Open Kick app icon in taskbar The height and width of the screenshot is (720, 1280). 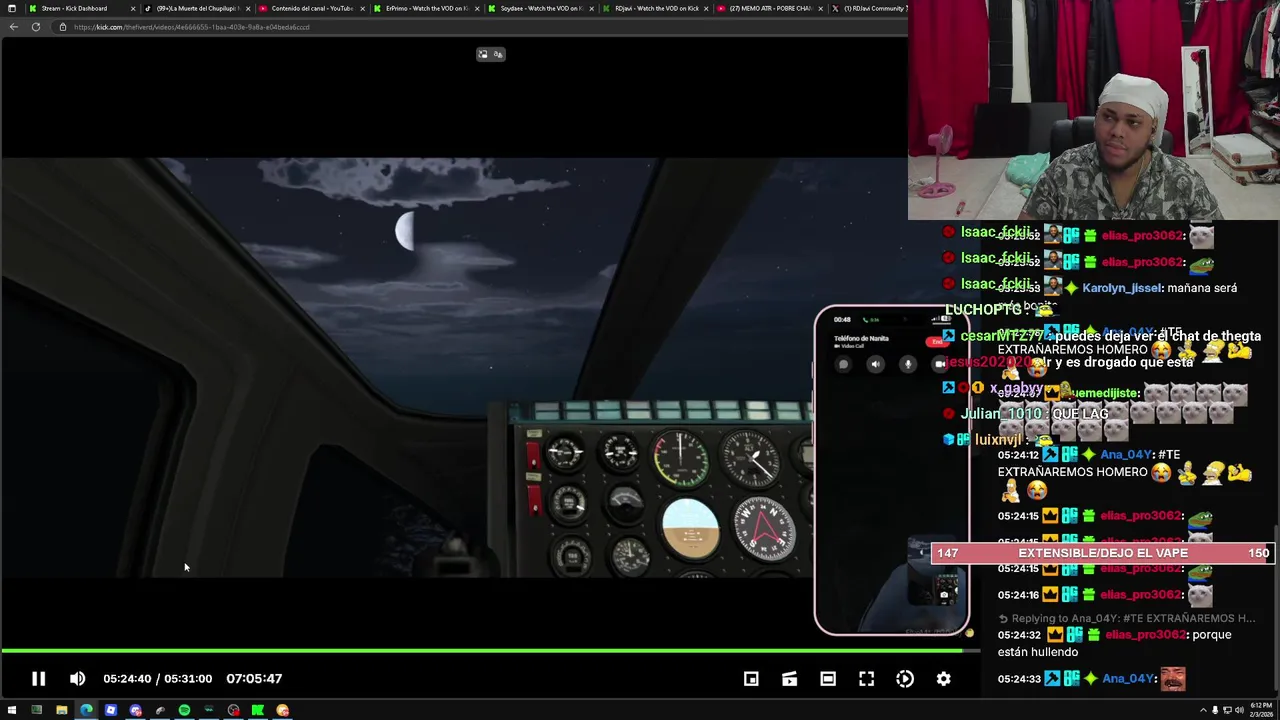pos(258,710)
